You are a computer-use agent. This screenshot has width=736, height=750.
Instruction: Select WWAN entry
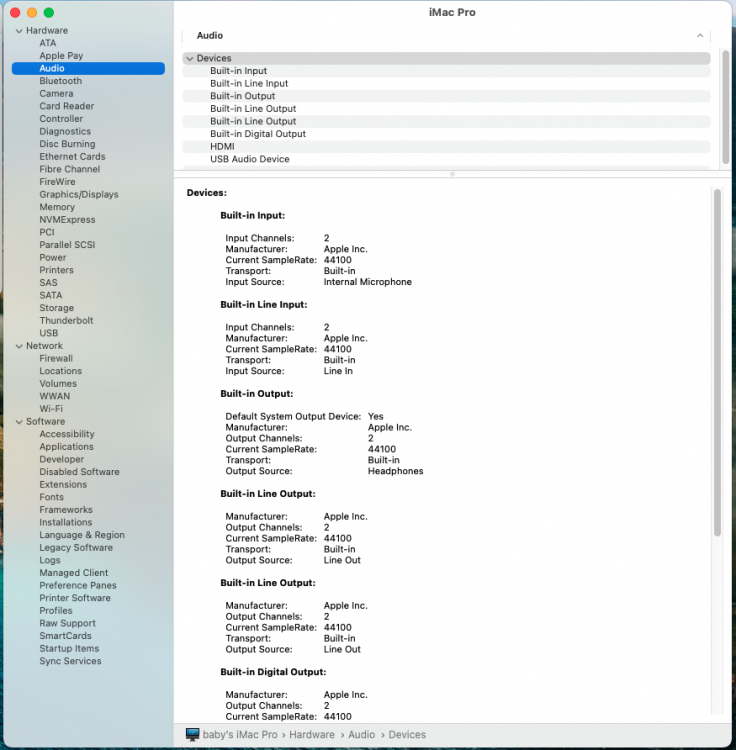tap(55, 396)
